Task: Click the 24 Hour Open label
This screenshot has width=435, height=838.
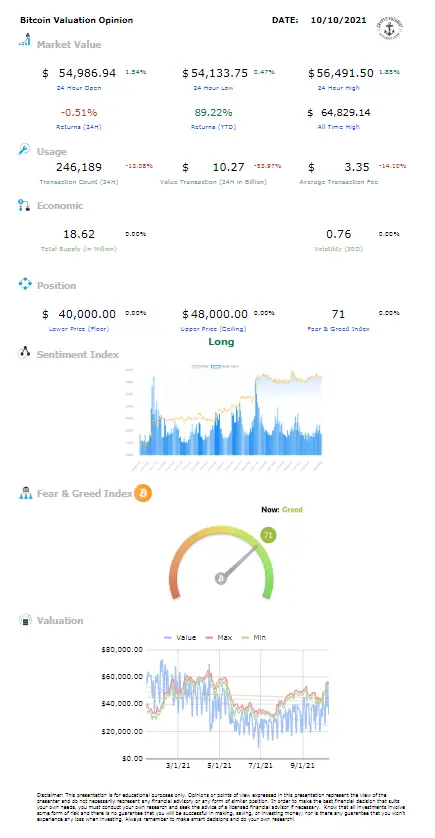Action: (79, 88)
